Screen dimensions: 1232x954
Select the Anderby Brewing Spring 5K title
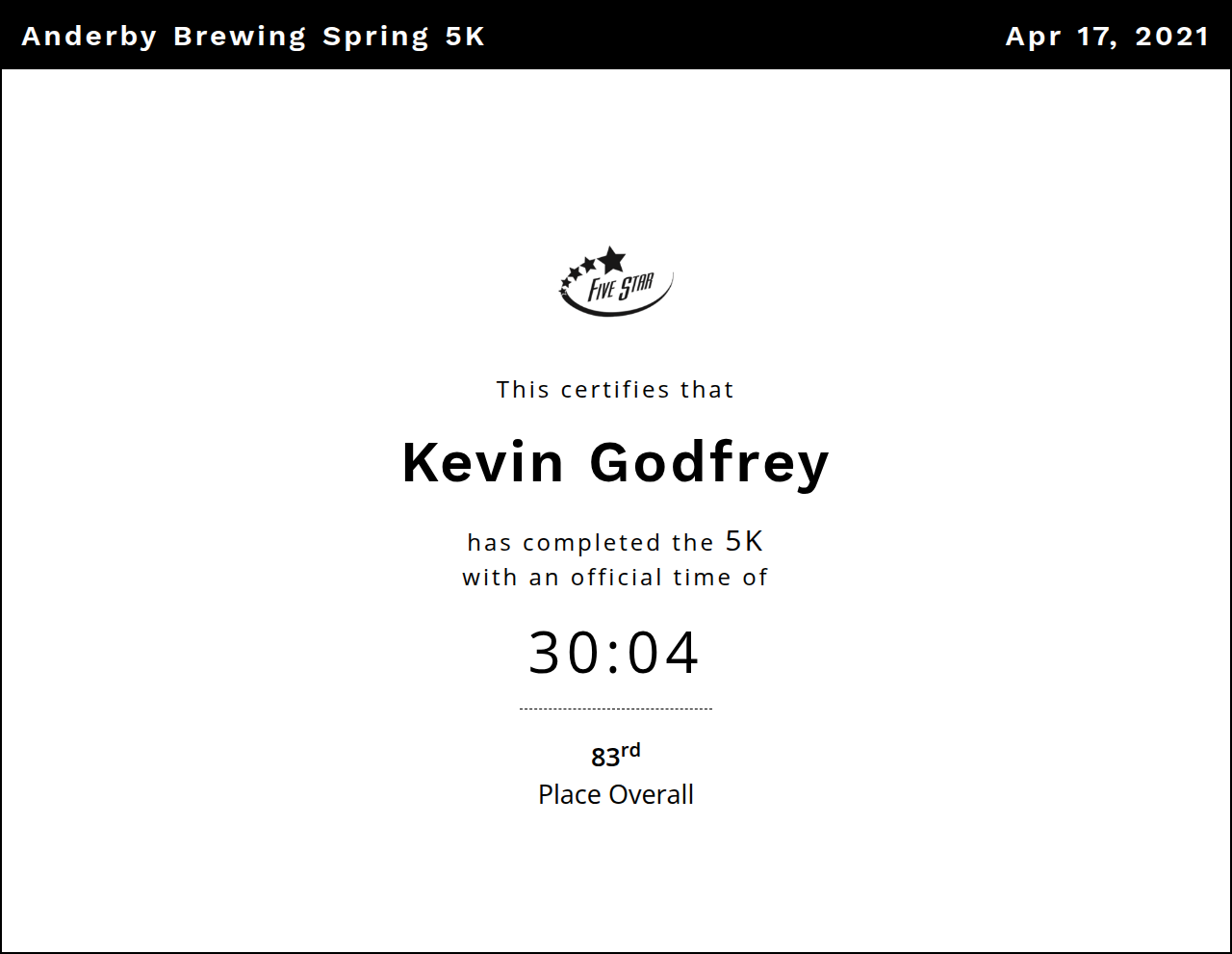tap(253, 37)
